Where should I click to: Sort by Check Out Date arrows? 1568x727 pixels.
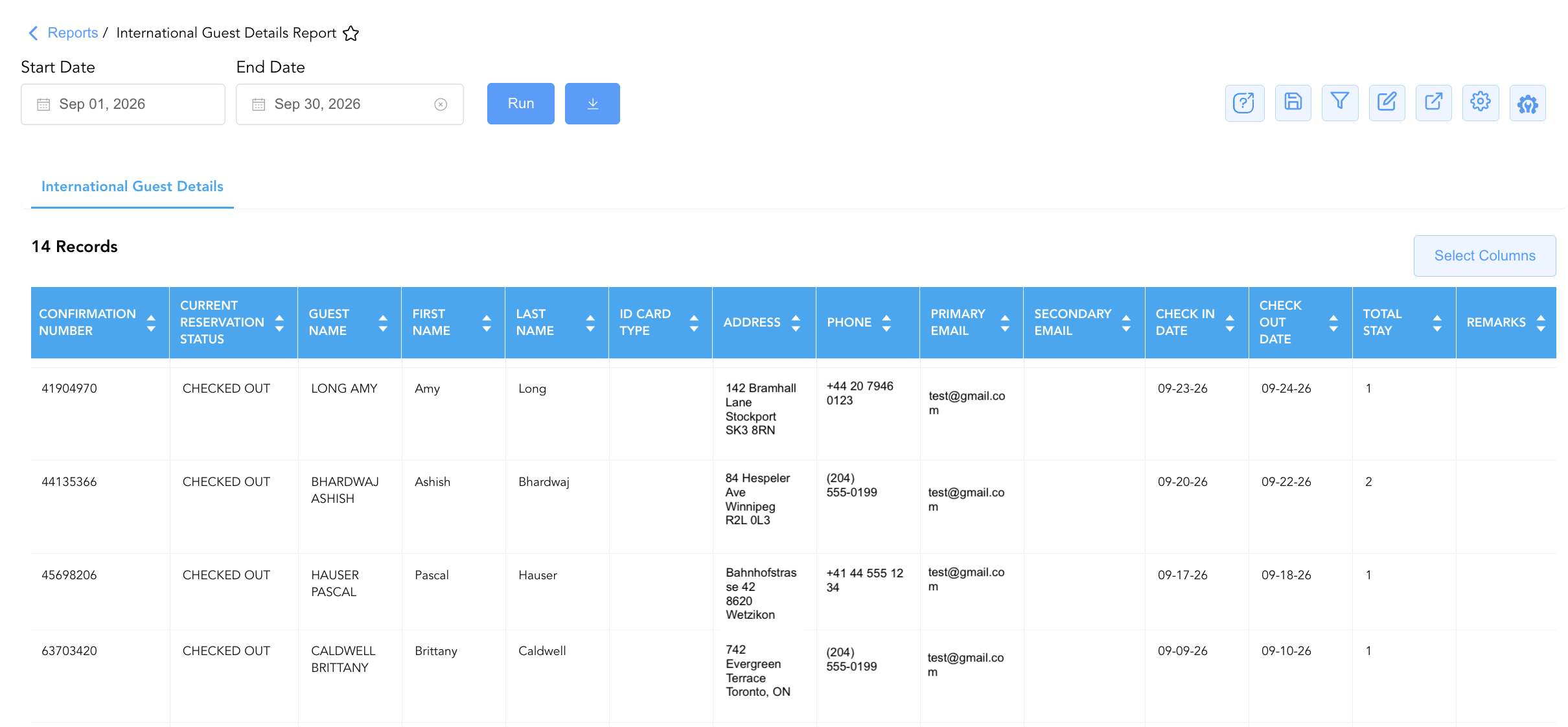(1333, 323)
